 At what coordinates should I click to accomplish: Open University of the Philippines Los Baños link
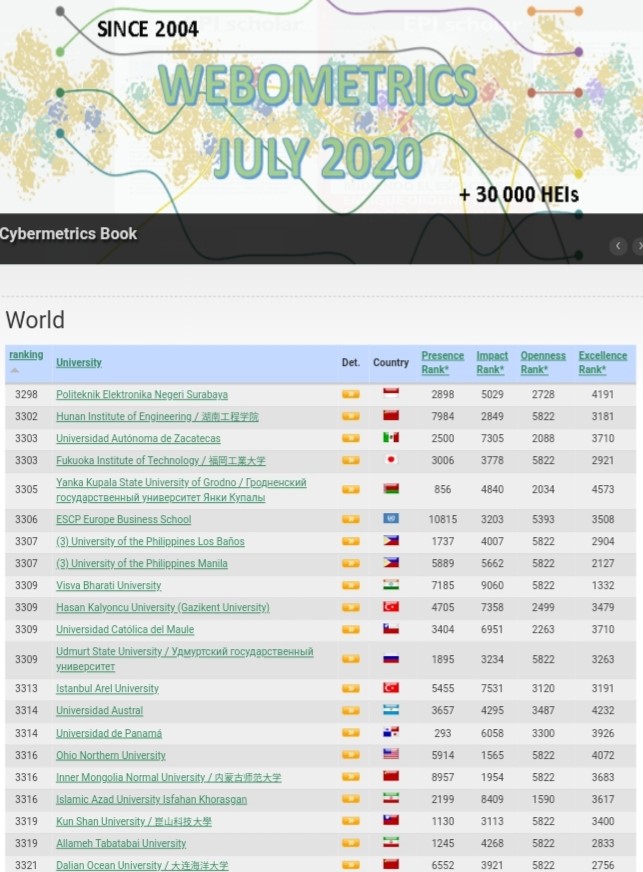[150, 541]
